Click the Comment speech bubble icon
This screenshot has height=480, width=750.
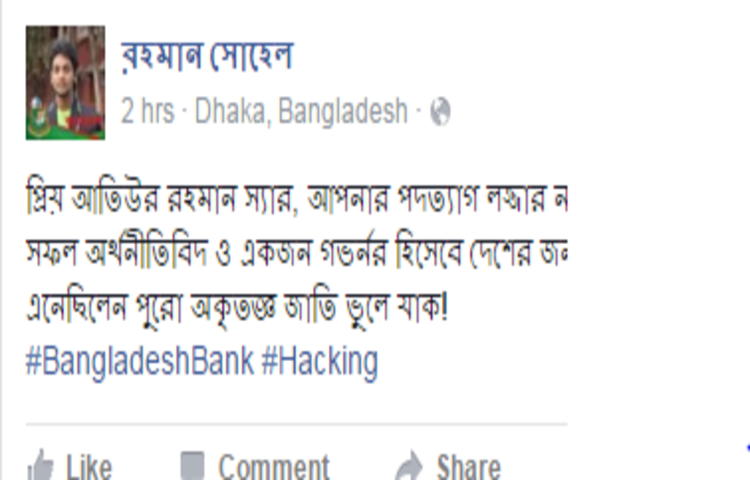[192, 466]
